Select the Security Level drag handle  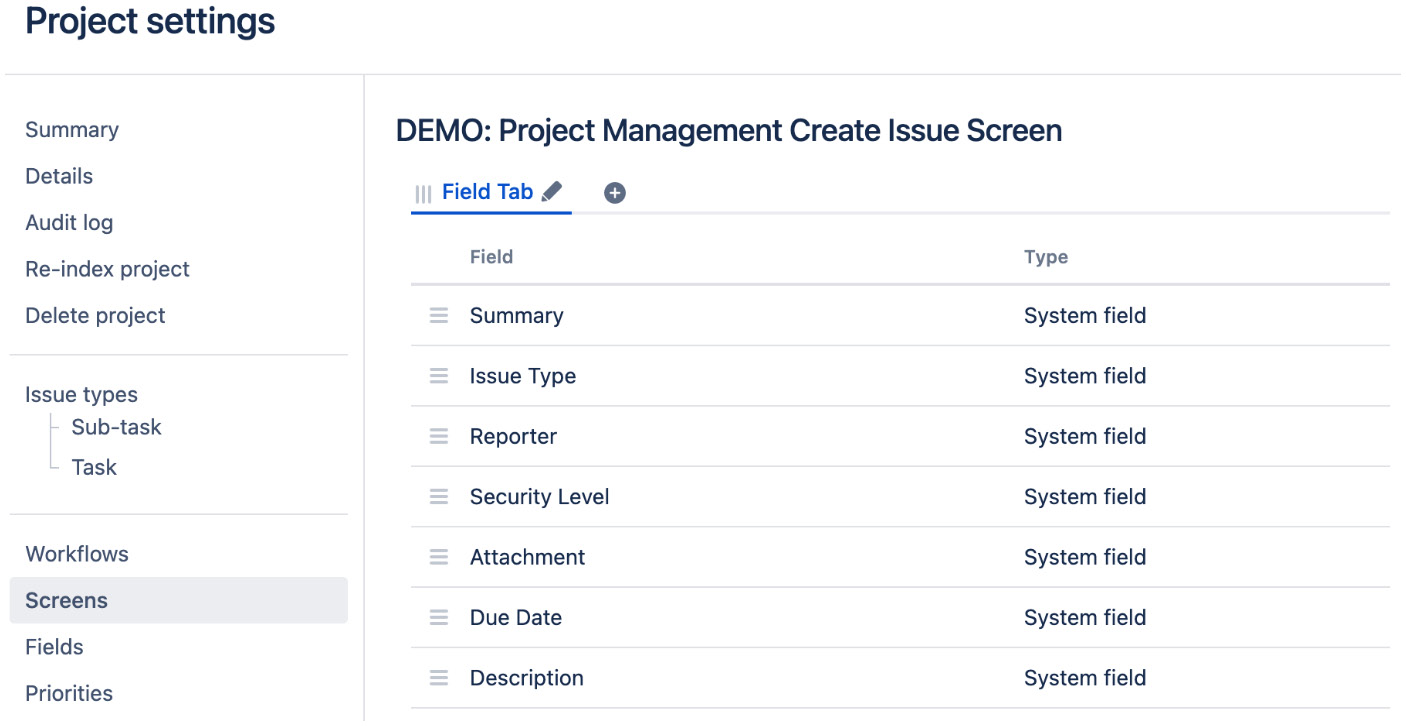437,496
